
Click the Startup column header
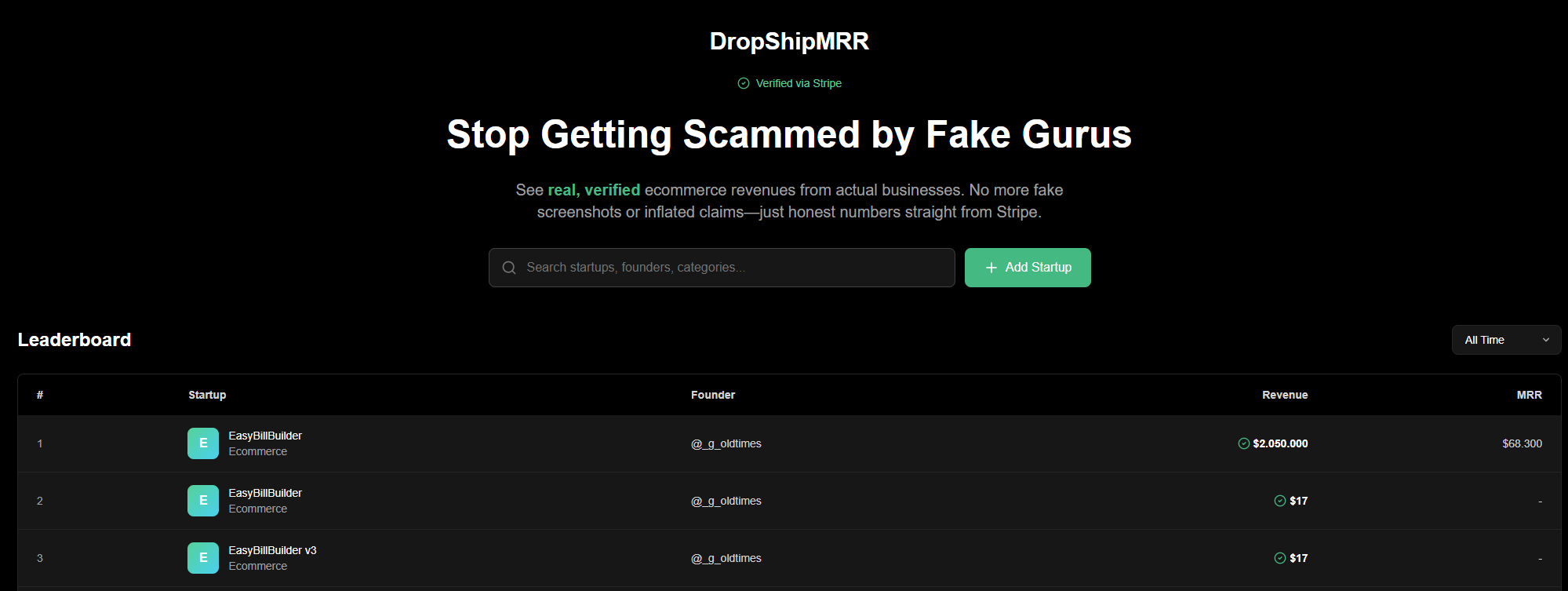[x=207, y=395]
